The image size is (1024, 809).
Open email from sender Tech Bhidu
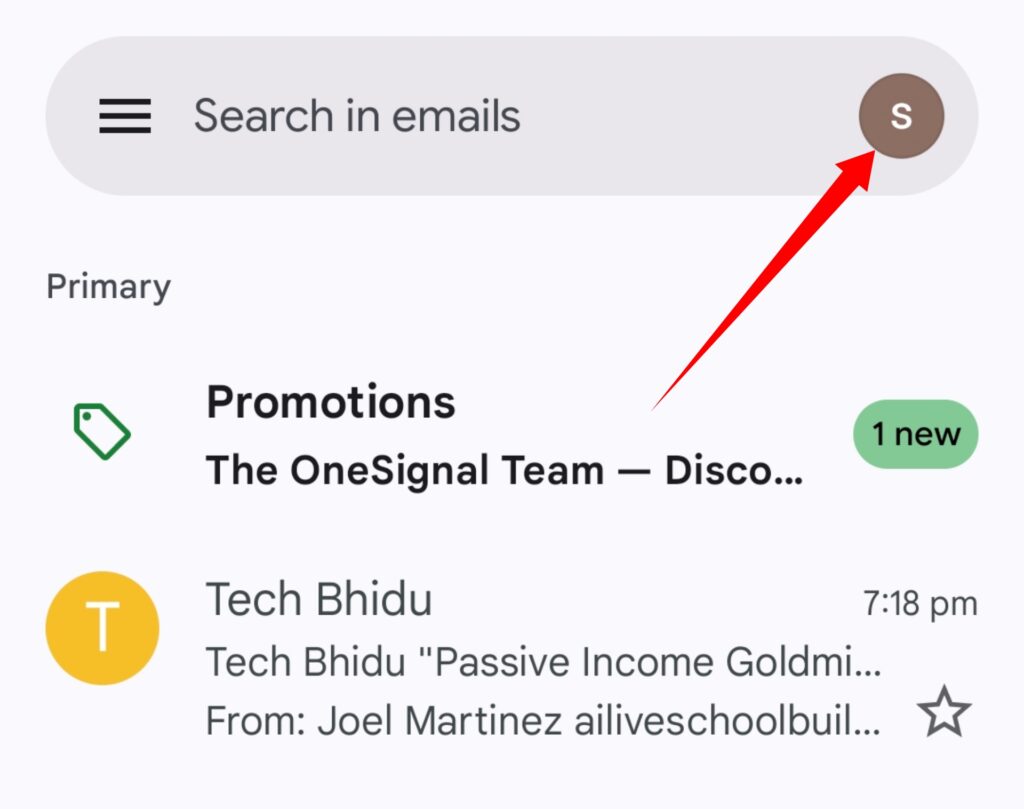coord(319,599)
